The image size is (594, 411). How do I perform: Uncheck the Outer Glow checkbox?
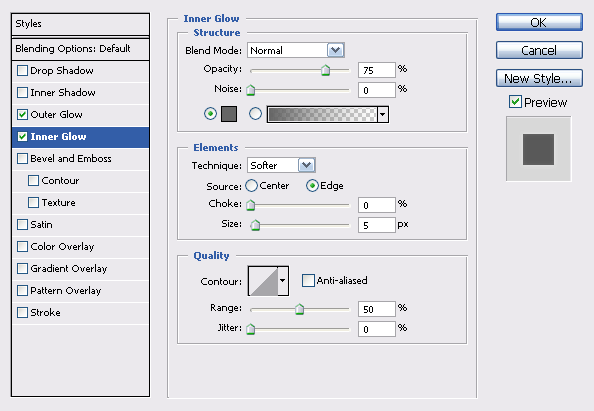(x=22, y=115)
